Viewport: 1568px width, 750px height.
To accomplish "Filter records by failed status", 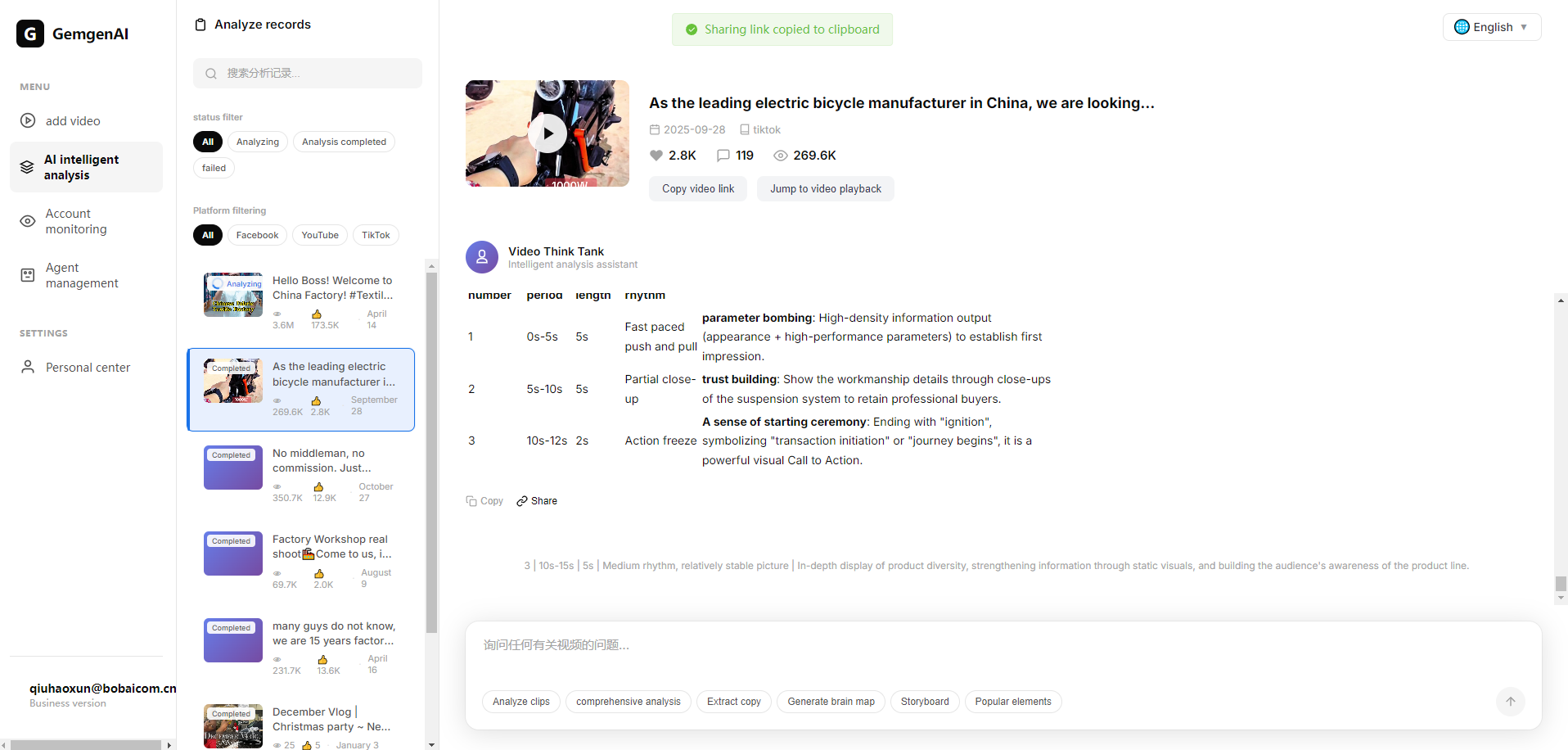I will coord(214,168).
